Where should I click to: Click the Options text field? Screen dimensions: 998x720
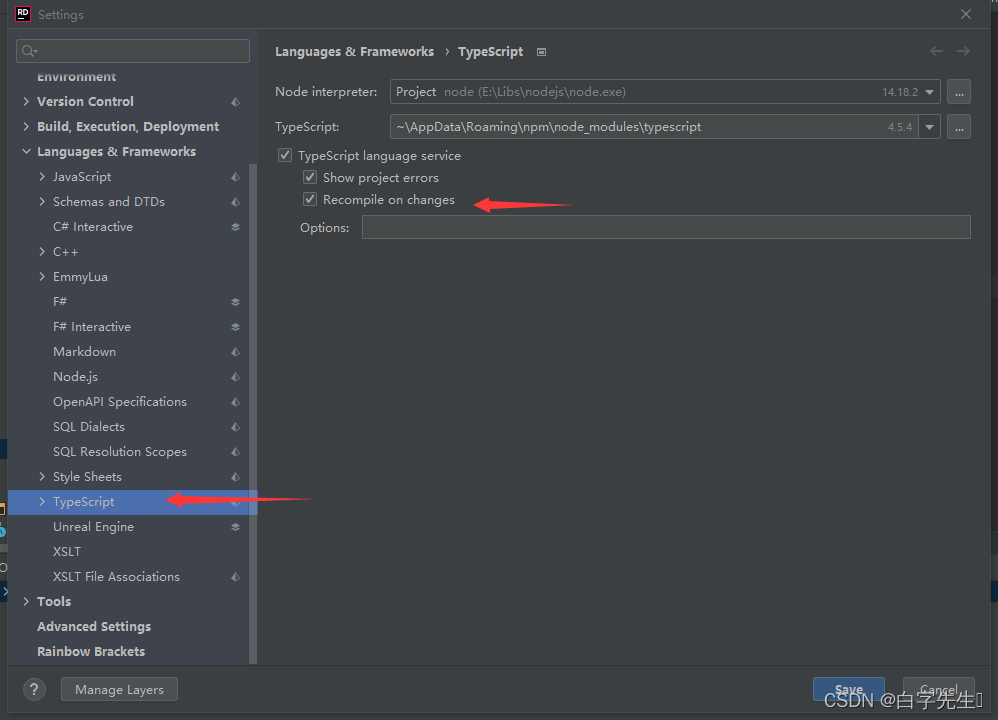(x=666, y=227)
